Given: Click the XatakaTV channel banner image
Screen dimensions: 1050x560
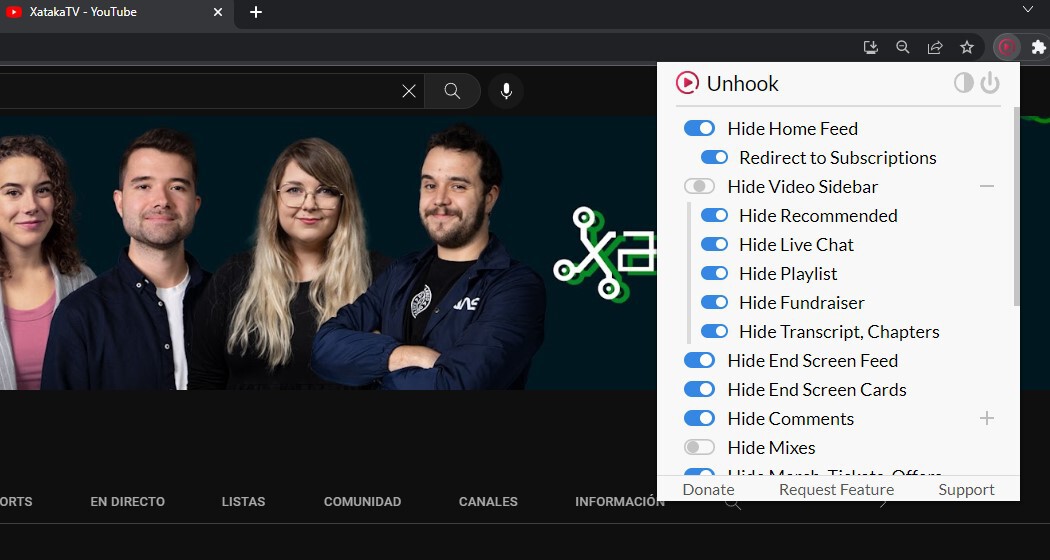Looking at the screenshot, I should [x=328, y=253].
